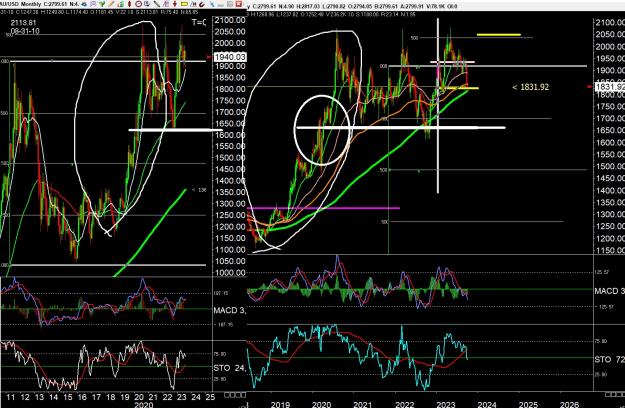Click the small squares control at the left chart bottom-right

click(x=234, y=395)
